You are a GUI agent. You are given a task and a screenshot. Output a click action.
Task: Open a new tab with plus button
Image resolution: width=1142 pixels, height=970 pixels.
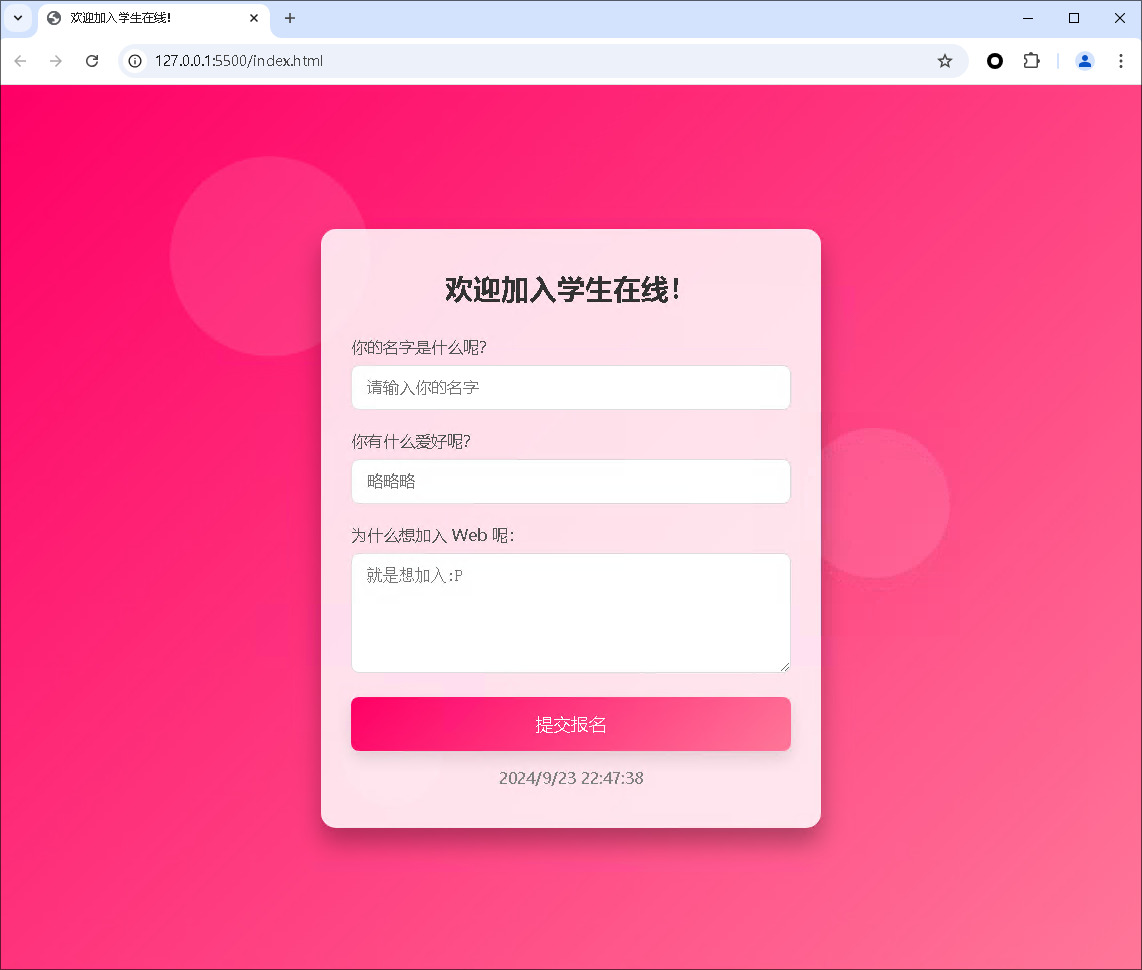[x=290, y=18]
